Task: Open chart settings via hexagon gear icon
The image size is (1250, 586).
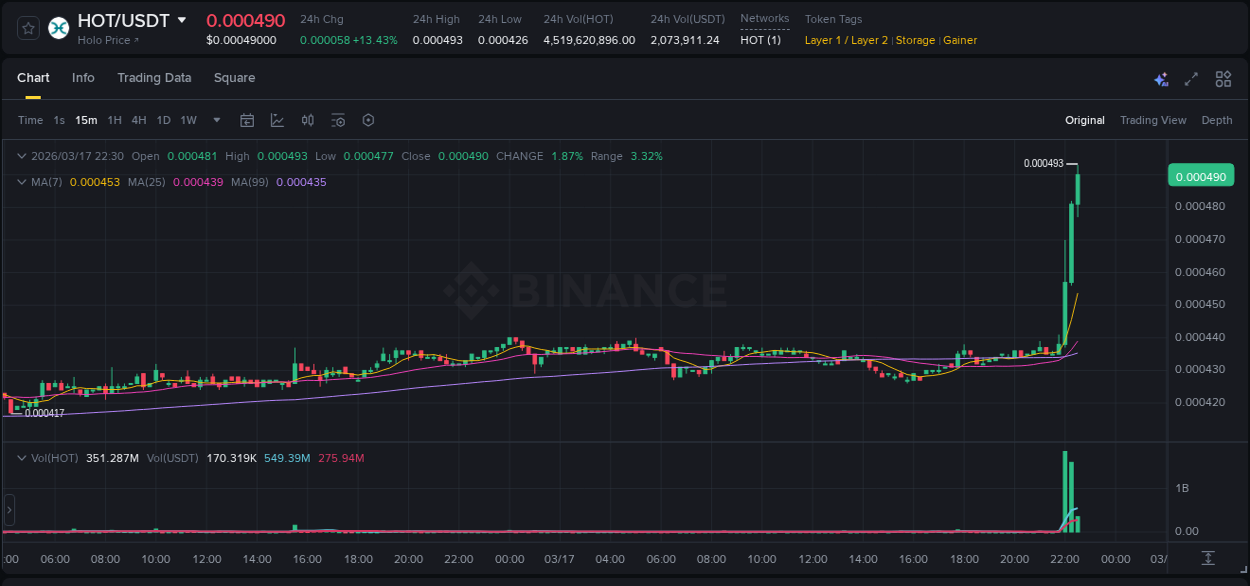Action: click(368, 120)
